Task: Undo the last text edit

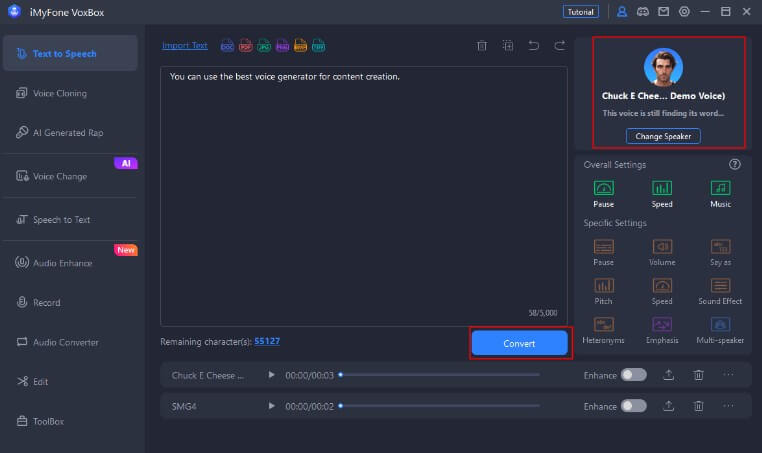Action: click(x=534, y=46)
